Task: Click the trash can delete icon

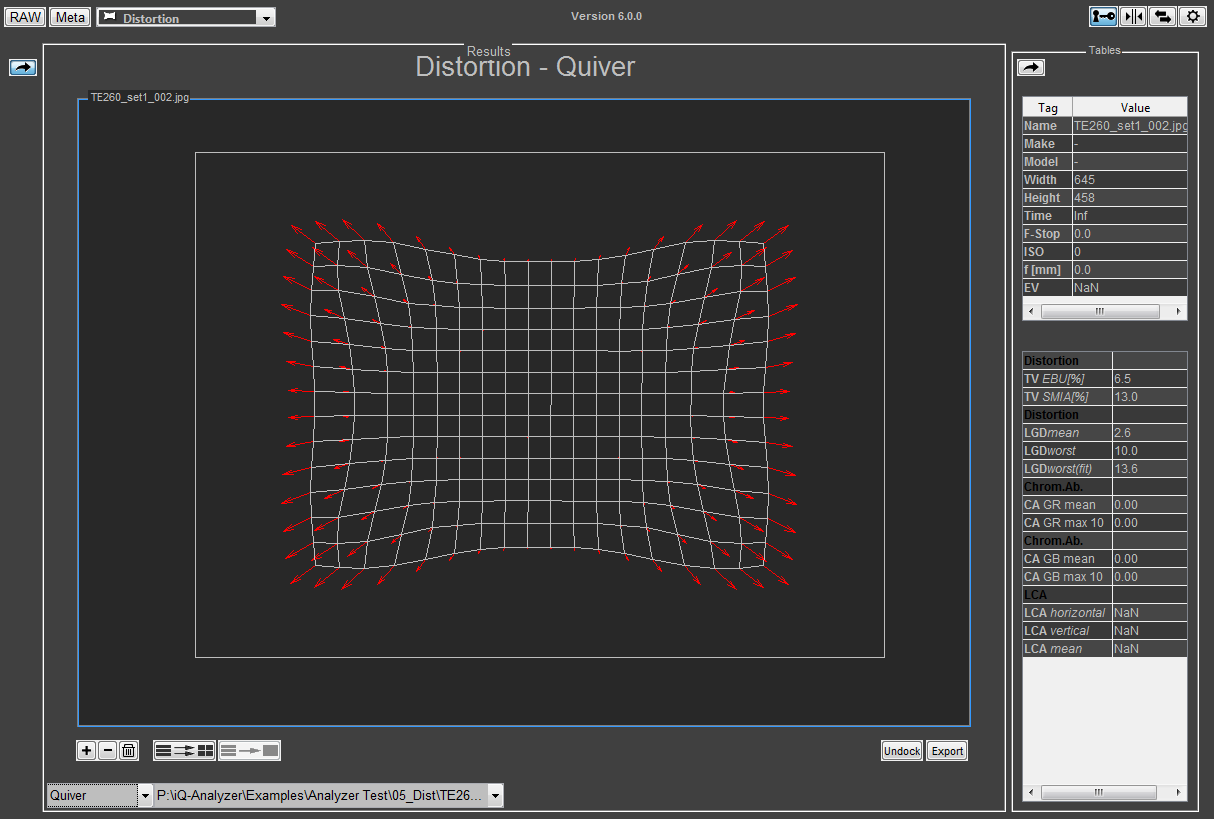Action: coord(128,750)
